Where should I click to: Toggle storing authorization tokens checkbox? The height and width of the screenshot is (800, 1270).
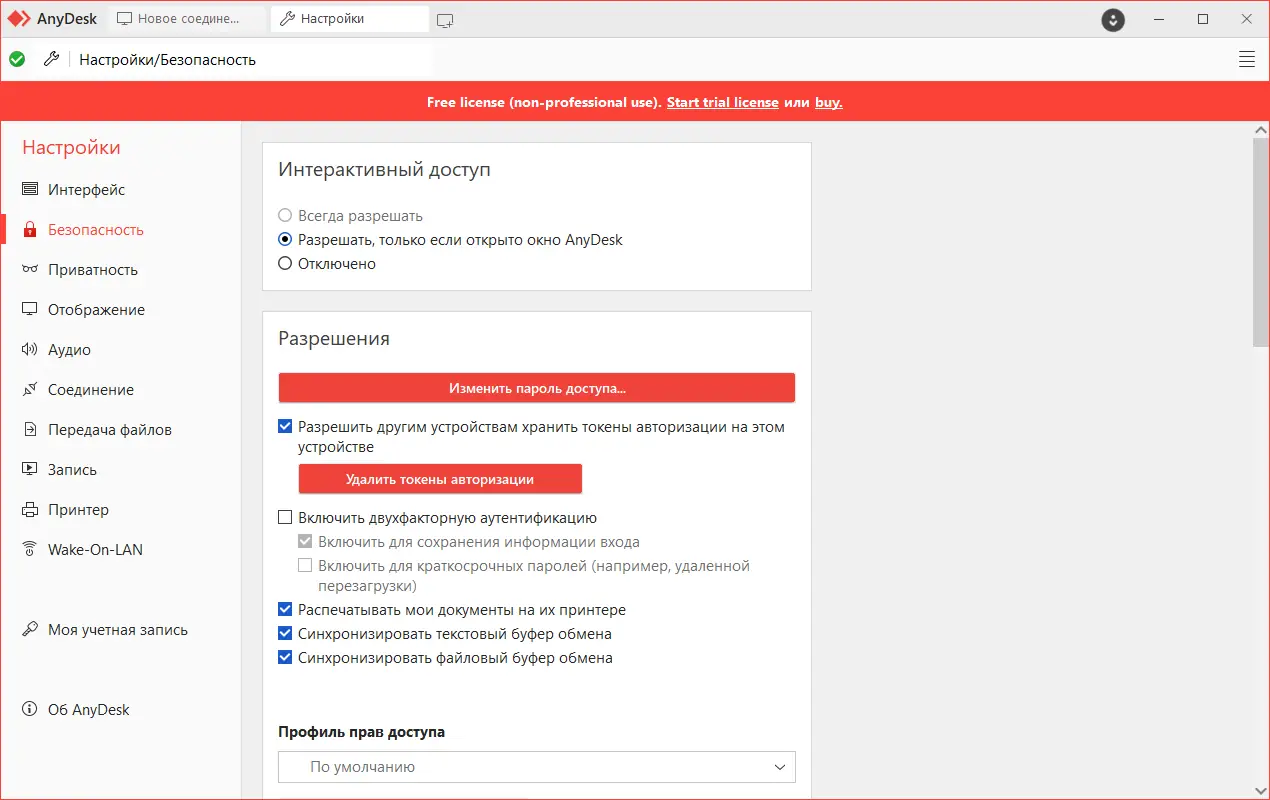pyautogui.click(x=285, y=426)
